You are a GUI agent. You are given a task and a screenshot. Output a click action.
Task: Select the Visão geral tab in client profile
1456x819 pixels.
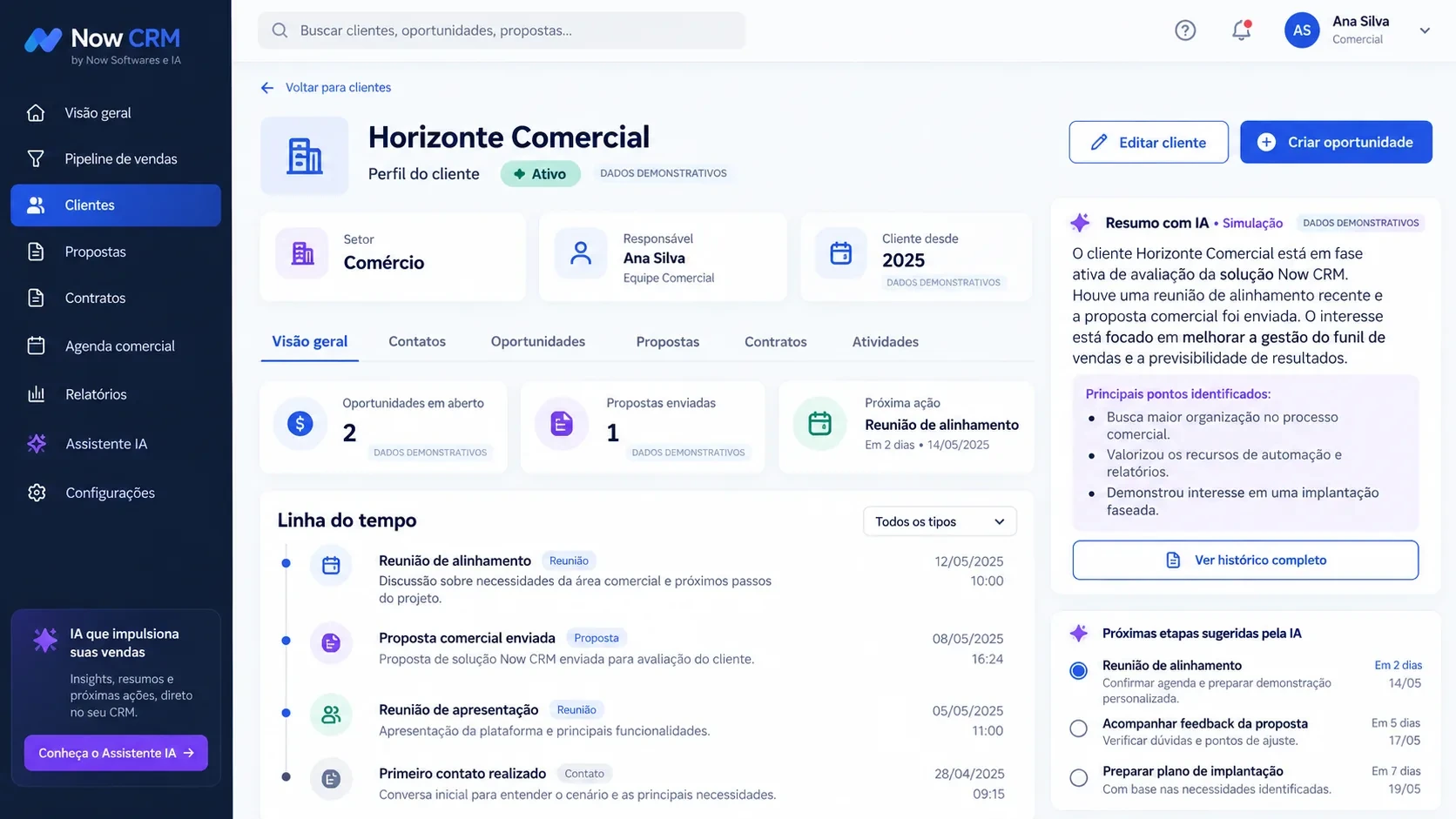pyautogui.click(x=309, y=341)
